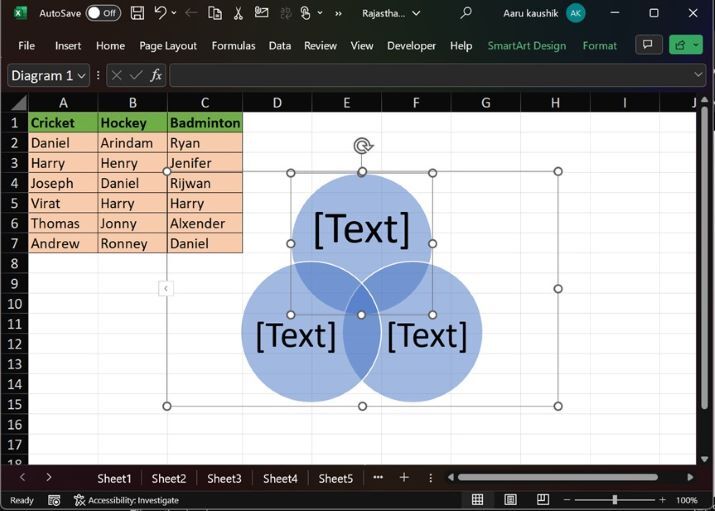
Task: Click inside the formula bar input
Action: point(431,75)
